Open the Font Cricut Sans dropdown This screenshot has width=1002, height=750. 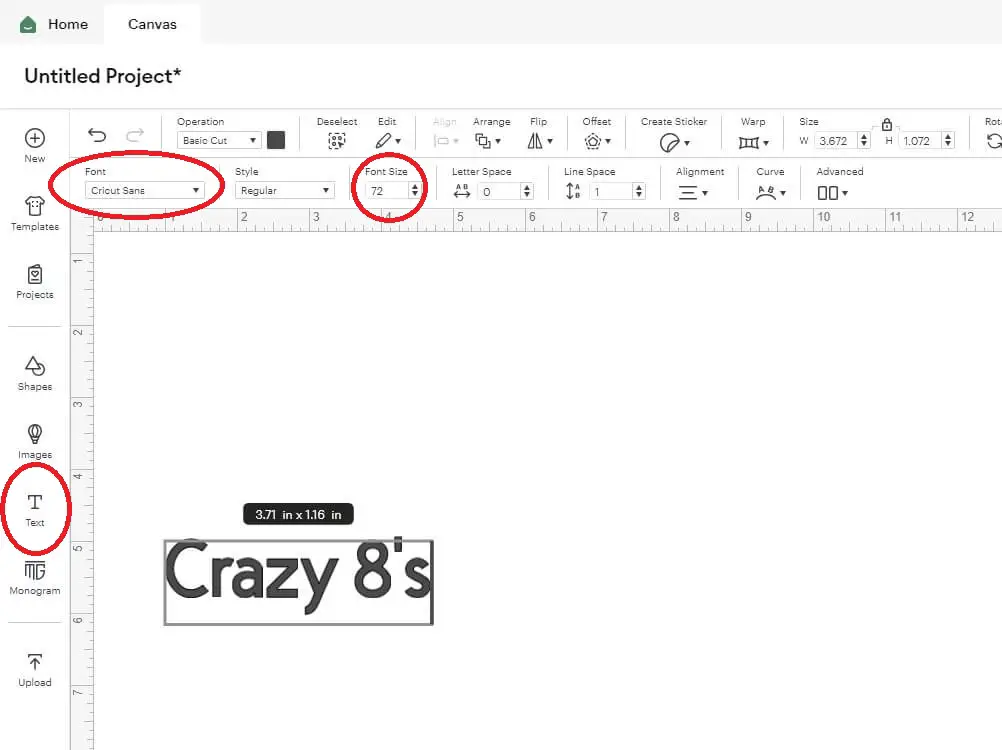tap(144, 190)
